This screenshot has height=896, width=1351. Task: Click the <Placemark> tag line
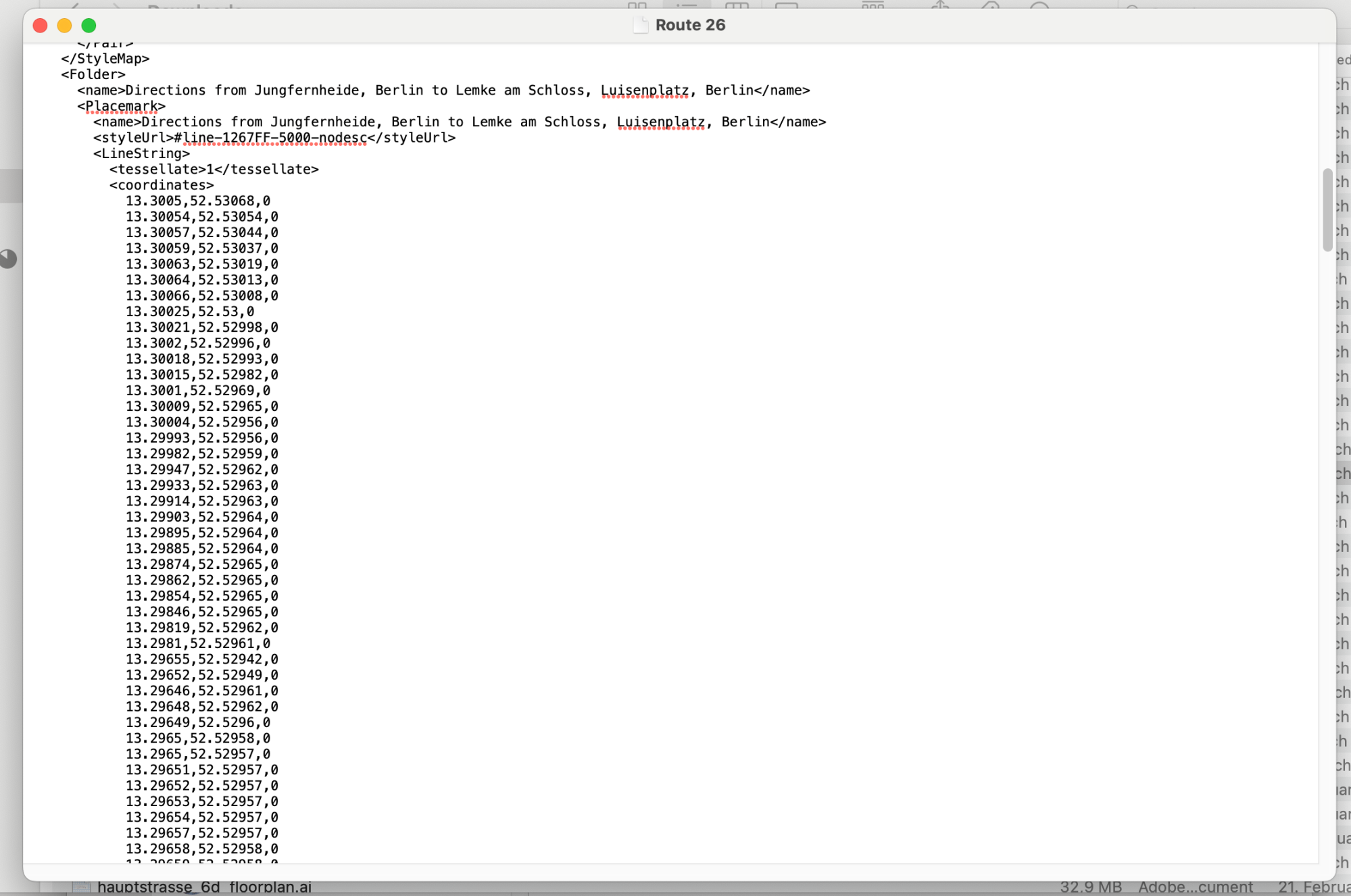point(121,106)
